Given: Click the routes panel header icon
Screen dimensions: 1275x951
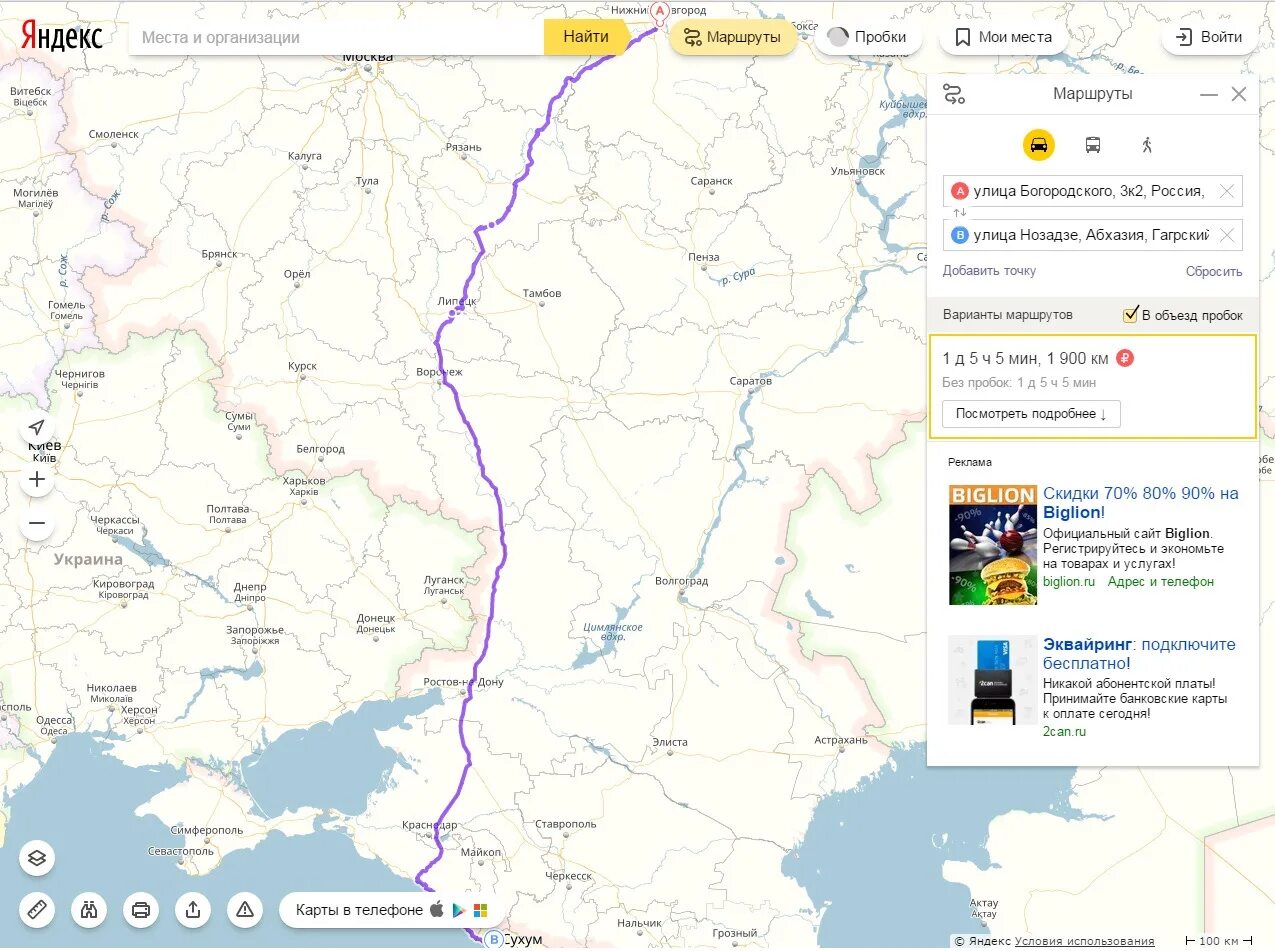Looking at the screenshot, I should 954,94.
